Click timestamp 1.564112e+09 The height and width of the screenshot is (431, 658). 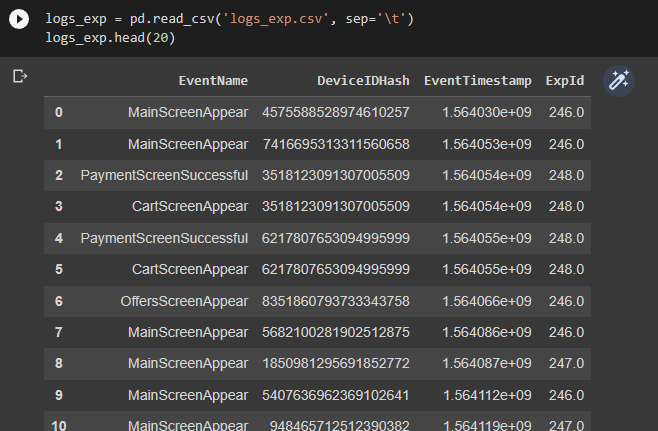(x=487, y=395)
